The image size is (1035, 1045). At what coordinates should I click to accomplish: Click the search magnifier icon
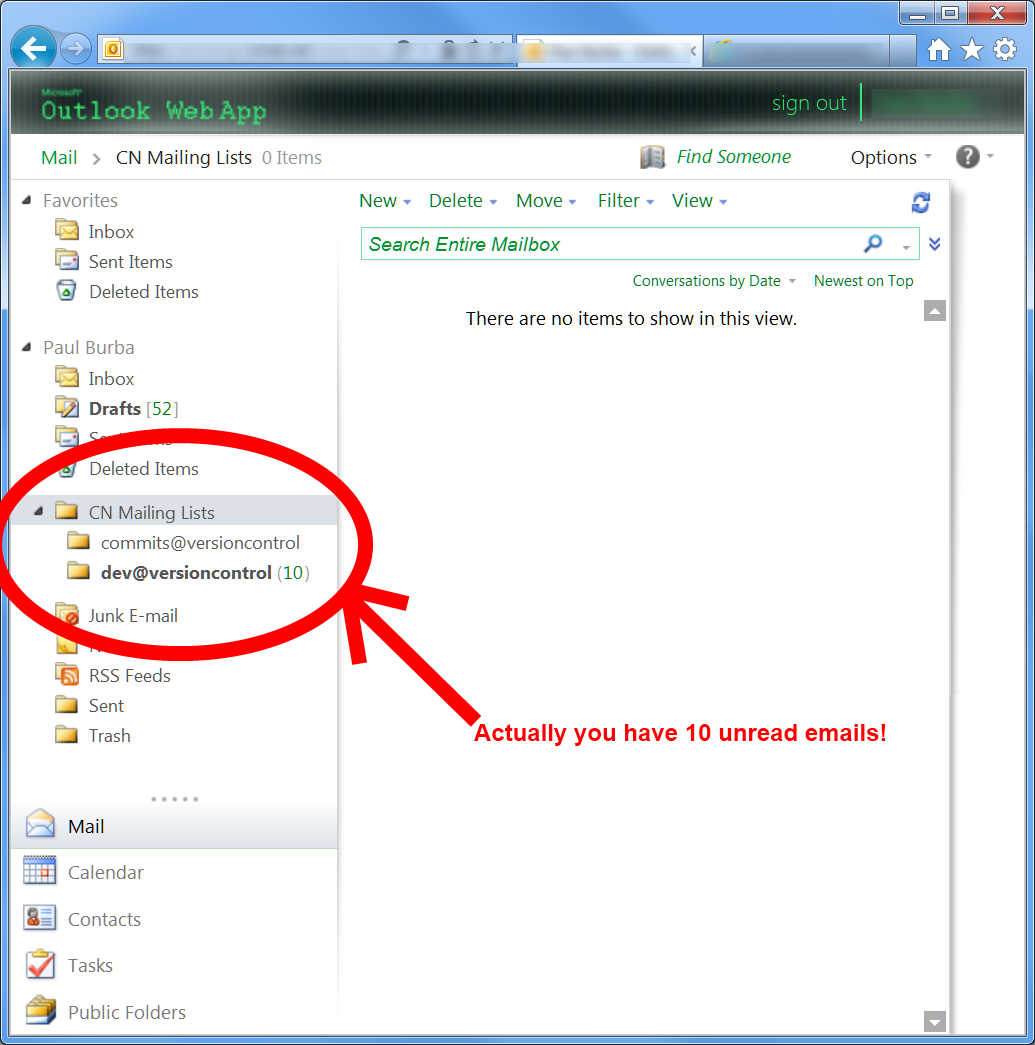pyautogui.click(x=872, y=244)
